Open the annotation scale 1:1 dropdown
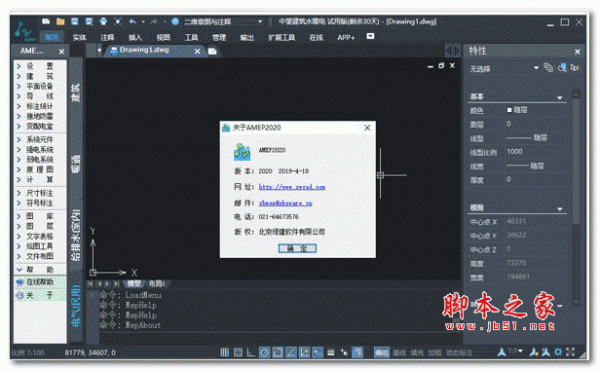This screenshot has width=600, height=371. click(x=515, y=351)
